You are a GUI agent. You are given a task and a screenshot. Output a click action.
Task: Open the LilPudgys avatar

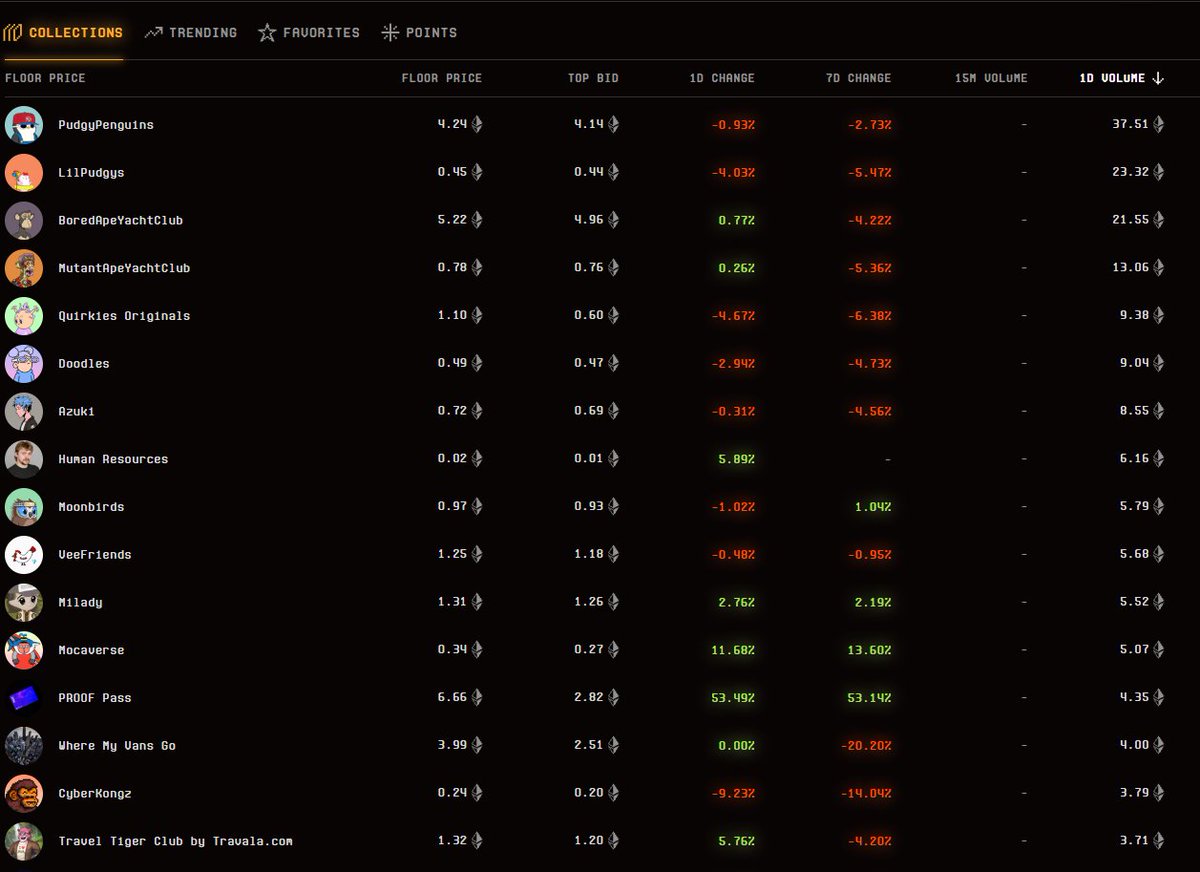(x=24, y=173)
